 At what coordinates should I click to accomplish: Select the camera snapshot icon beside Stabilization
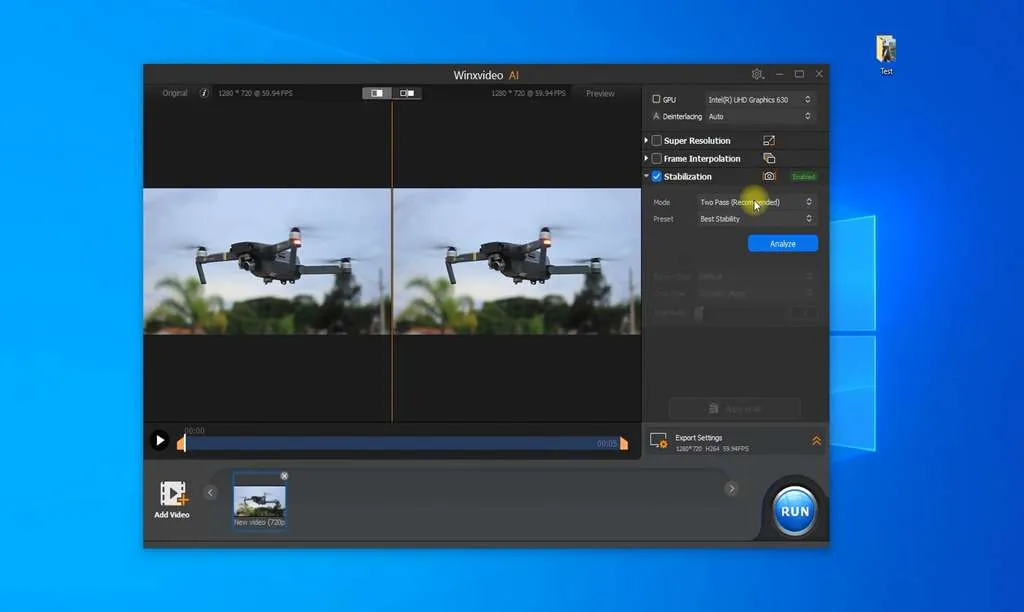tap(769, 175)
